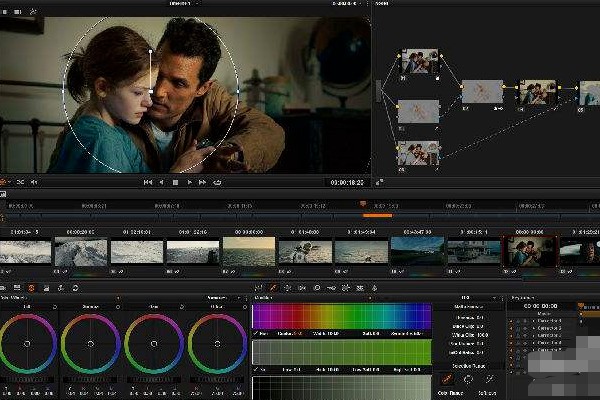600x400 pixels.
Task: Select the sunset ocean clip thumbnail
Action: click(248, 252)
